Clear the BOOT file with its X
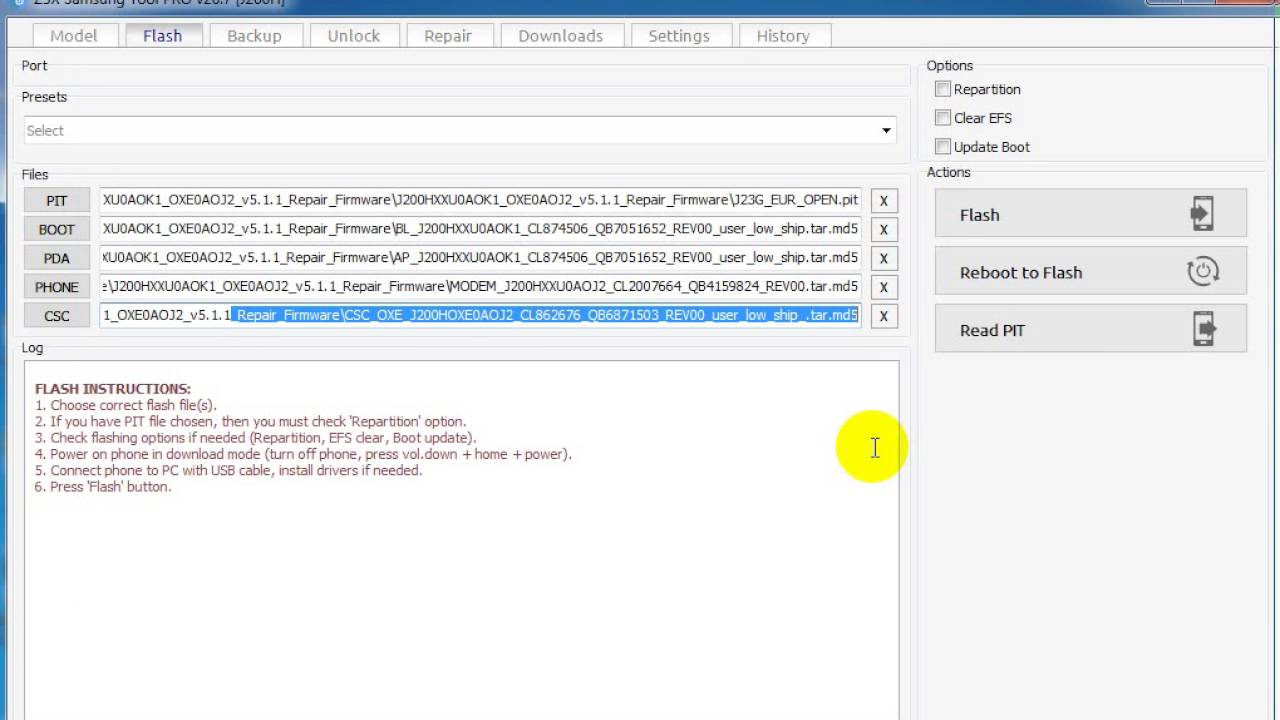 pyautogui.click(x=884, y=229)
